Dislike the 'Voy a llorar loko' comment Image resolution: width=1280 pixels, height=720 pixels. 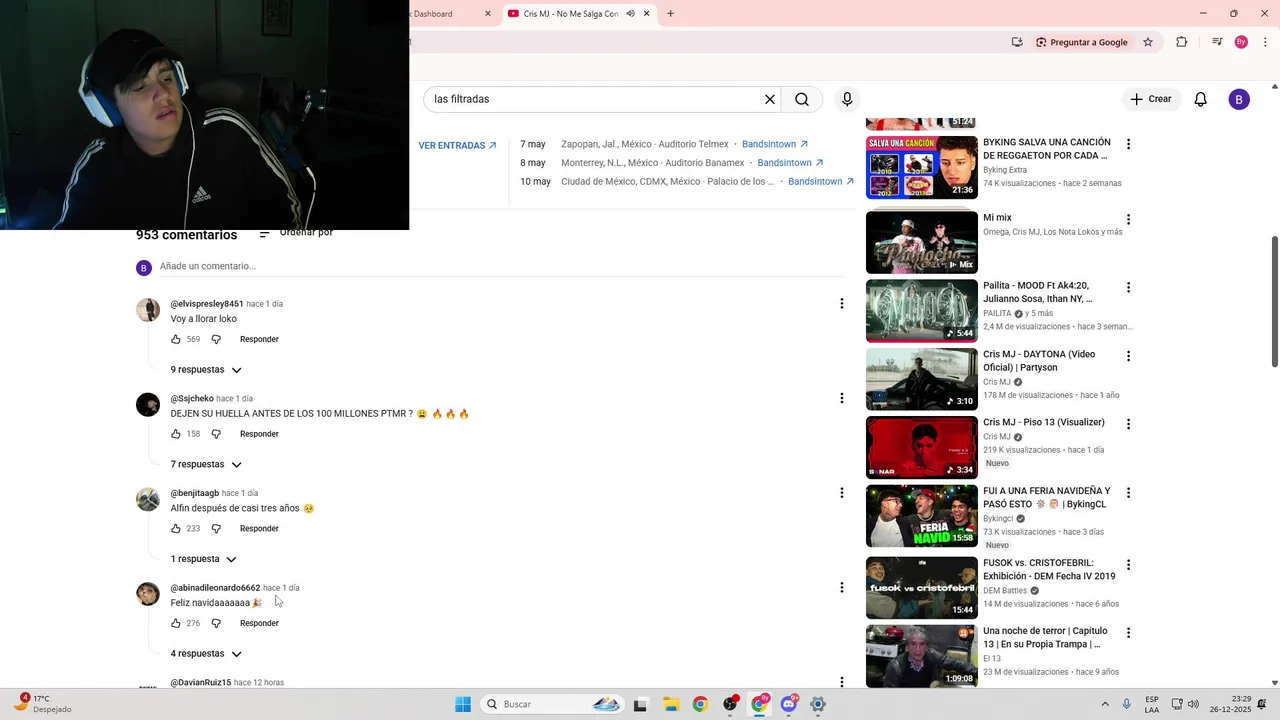[216, 339]
